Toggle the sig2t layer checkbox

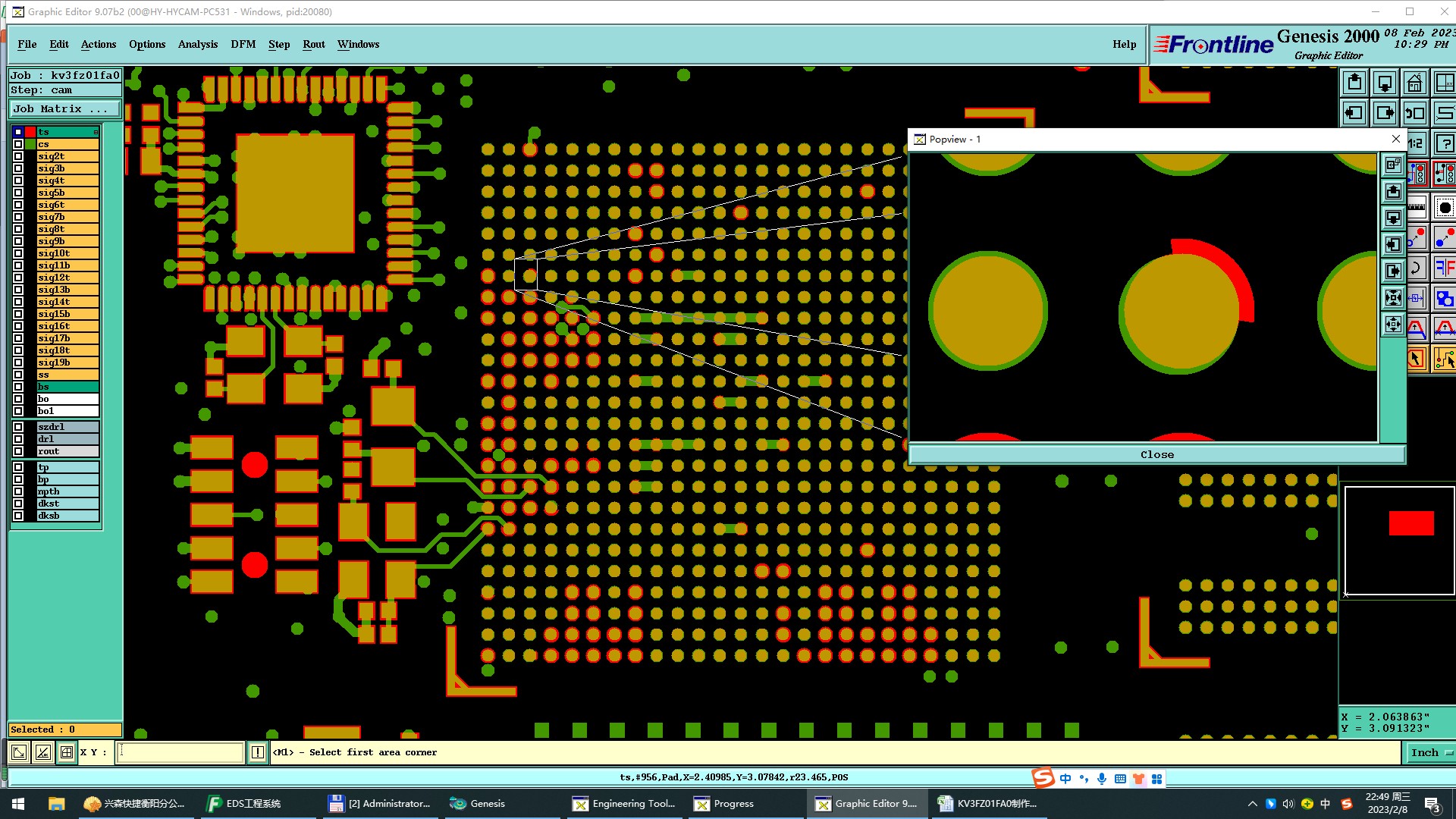(x=18, y=156)
